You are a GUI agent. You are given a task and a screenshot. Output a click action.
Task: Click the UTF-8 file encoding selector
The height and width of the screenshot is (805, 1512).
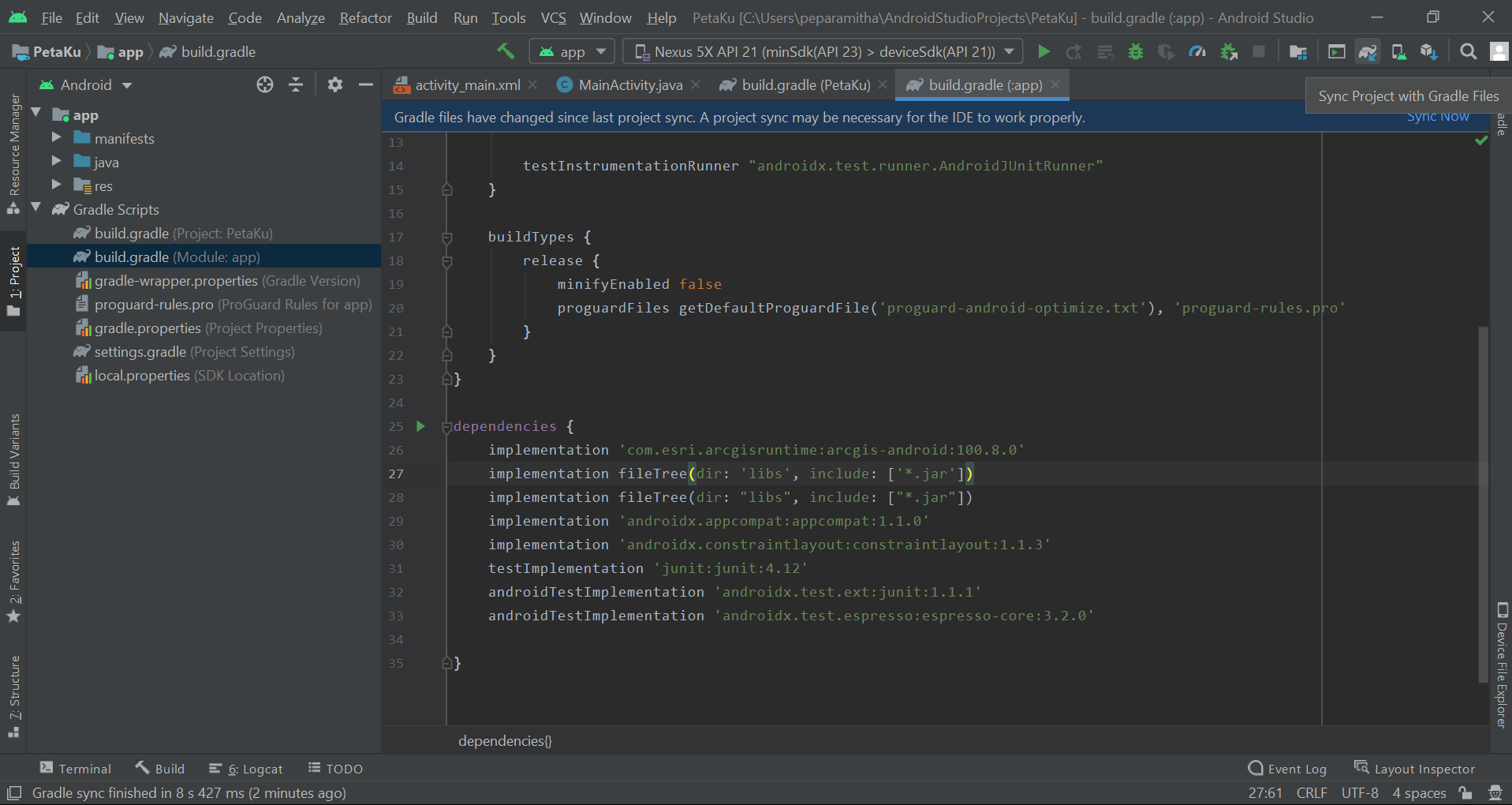tap(1360, 792)
